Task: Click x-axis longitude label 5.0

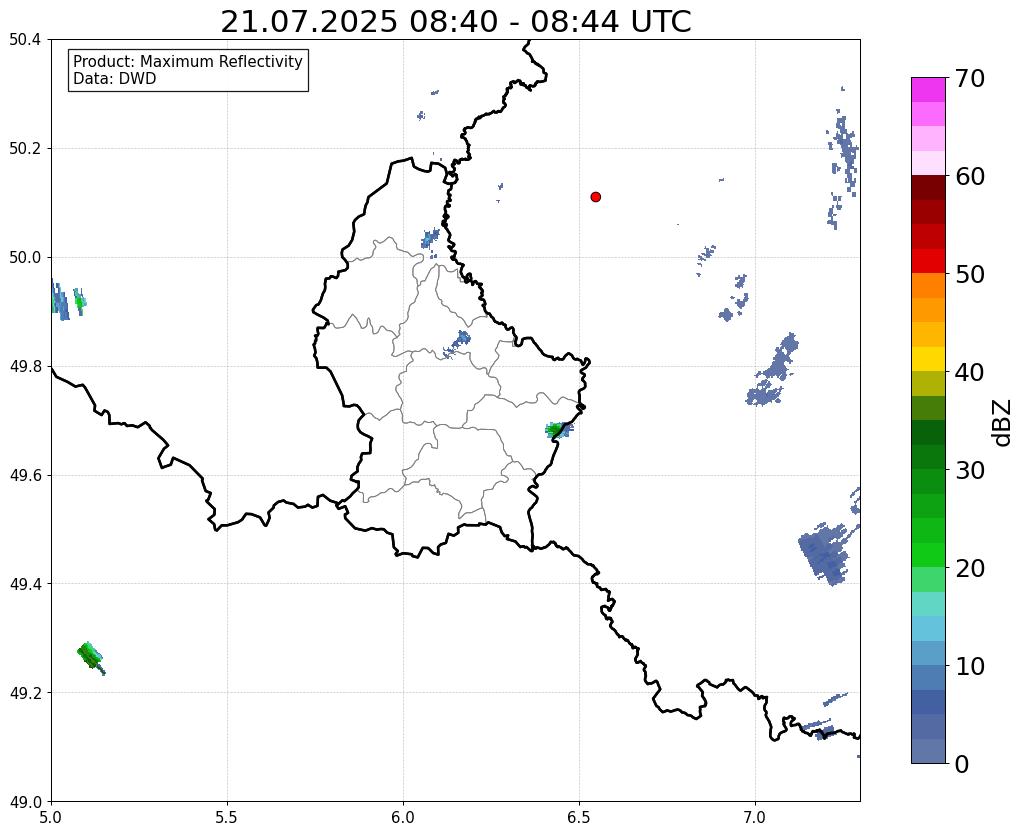Action: (51, 817)
